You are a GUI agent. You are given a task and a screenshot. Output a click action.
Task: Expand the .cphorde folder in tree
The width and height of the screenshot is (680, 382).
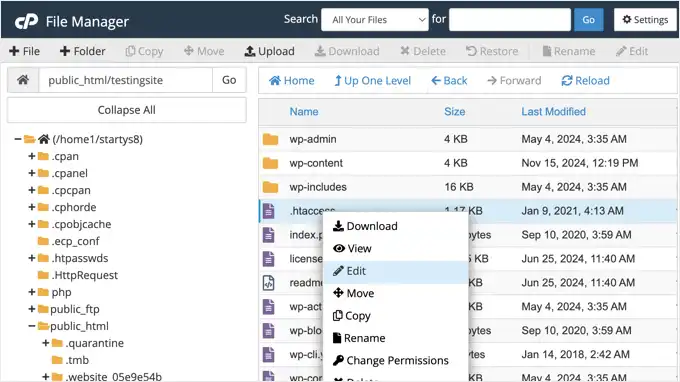click(x=32, y=207)
